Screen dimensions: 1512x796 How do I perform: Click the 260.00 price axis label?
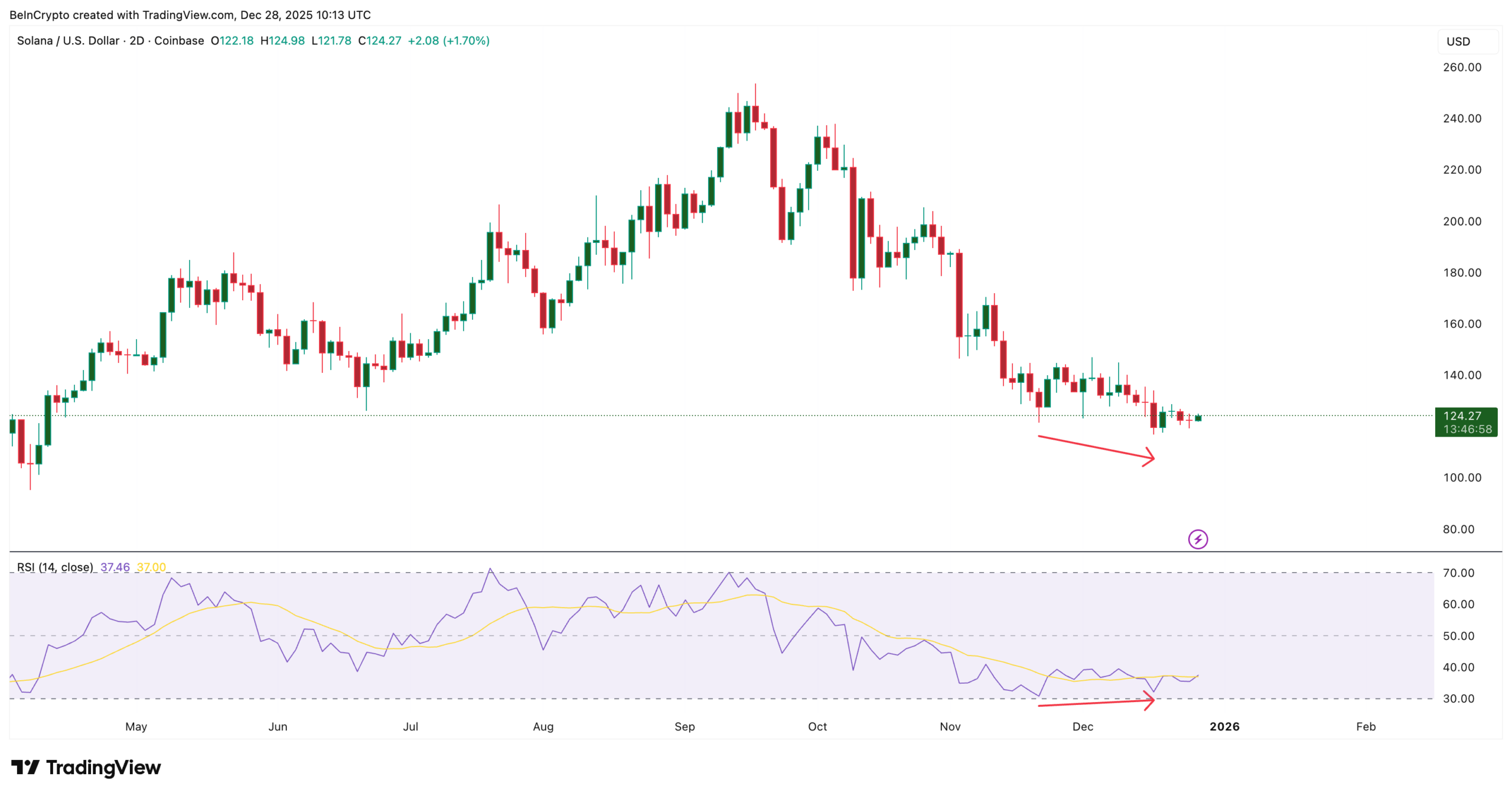(x=1462, y=67)
